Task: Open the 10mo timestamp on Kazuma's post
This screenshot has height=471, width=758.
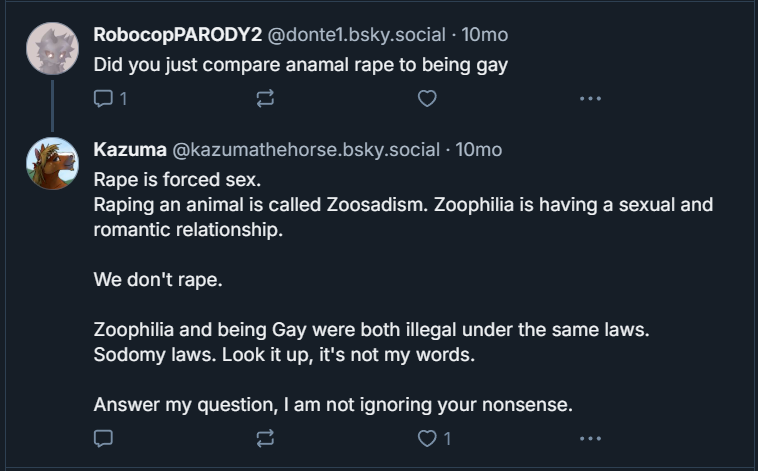Action: pyautogui.click(x=479, y=150)
